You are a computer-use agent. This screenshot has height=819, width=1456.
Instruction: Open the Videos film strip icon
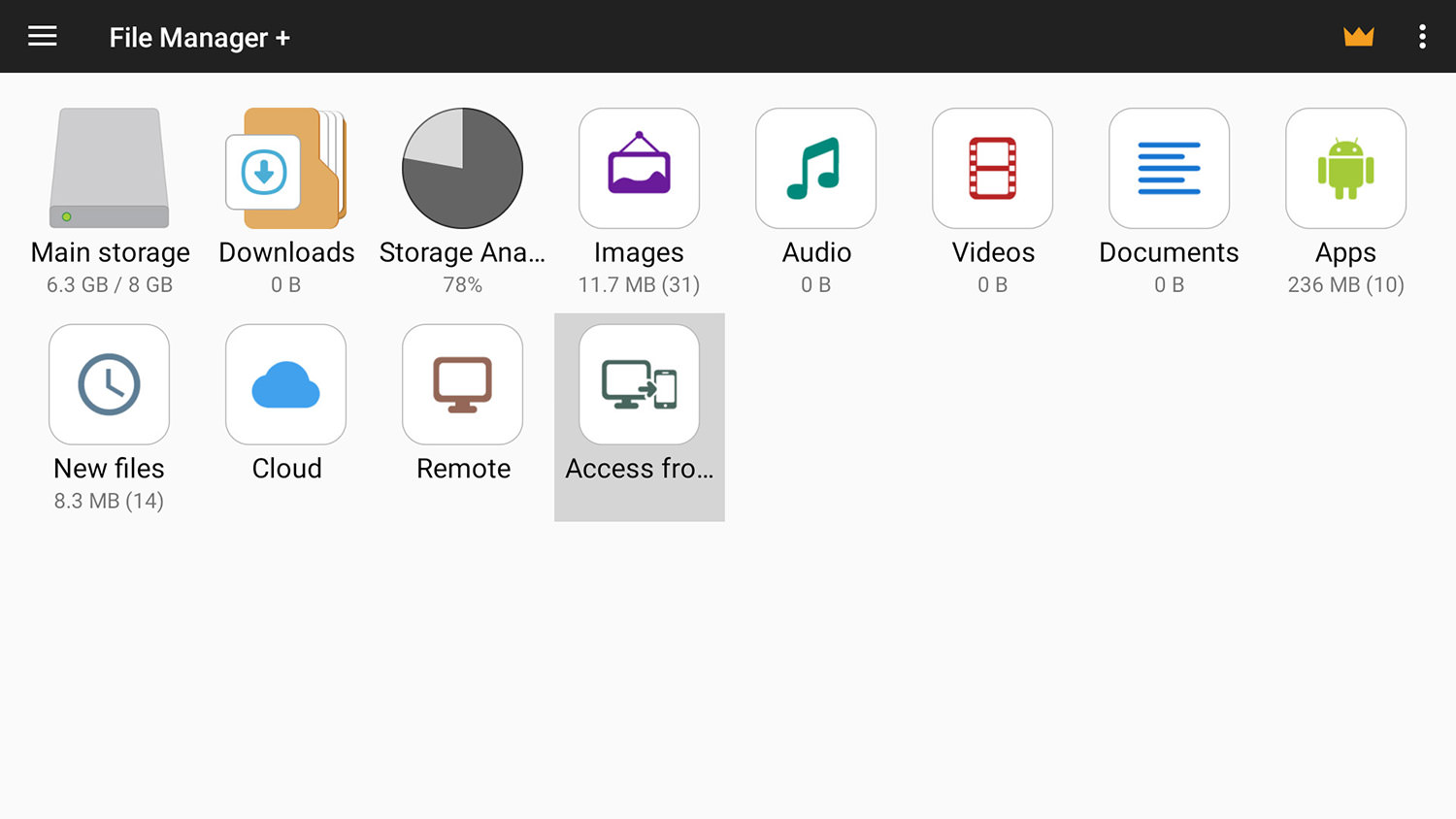(x=993, y=168)
